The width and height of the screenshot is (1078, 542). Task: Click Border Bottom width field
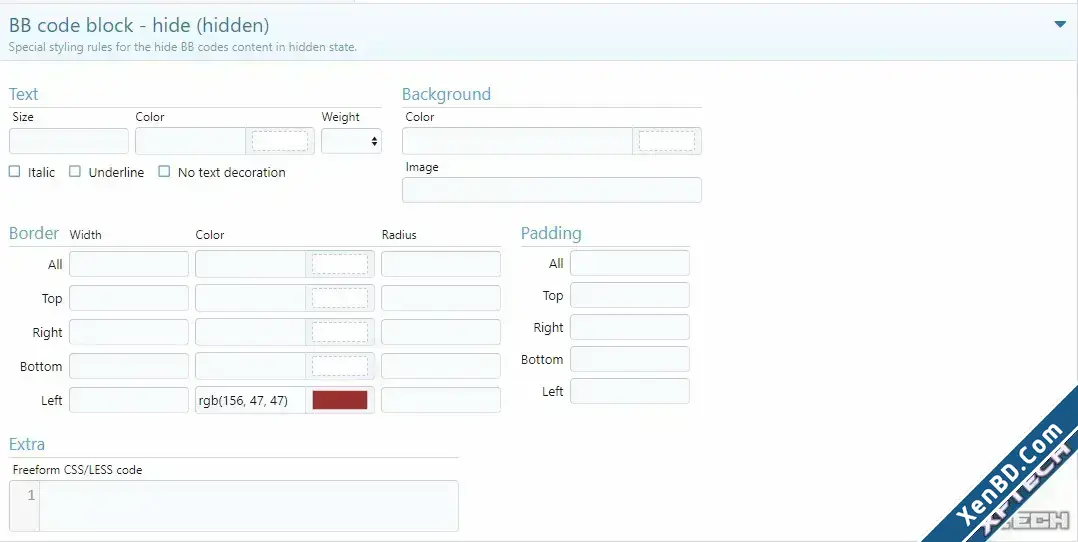129,366
